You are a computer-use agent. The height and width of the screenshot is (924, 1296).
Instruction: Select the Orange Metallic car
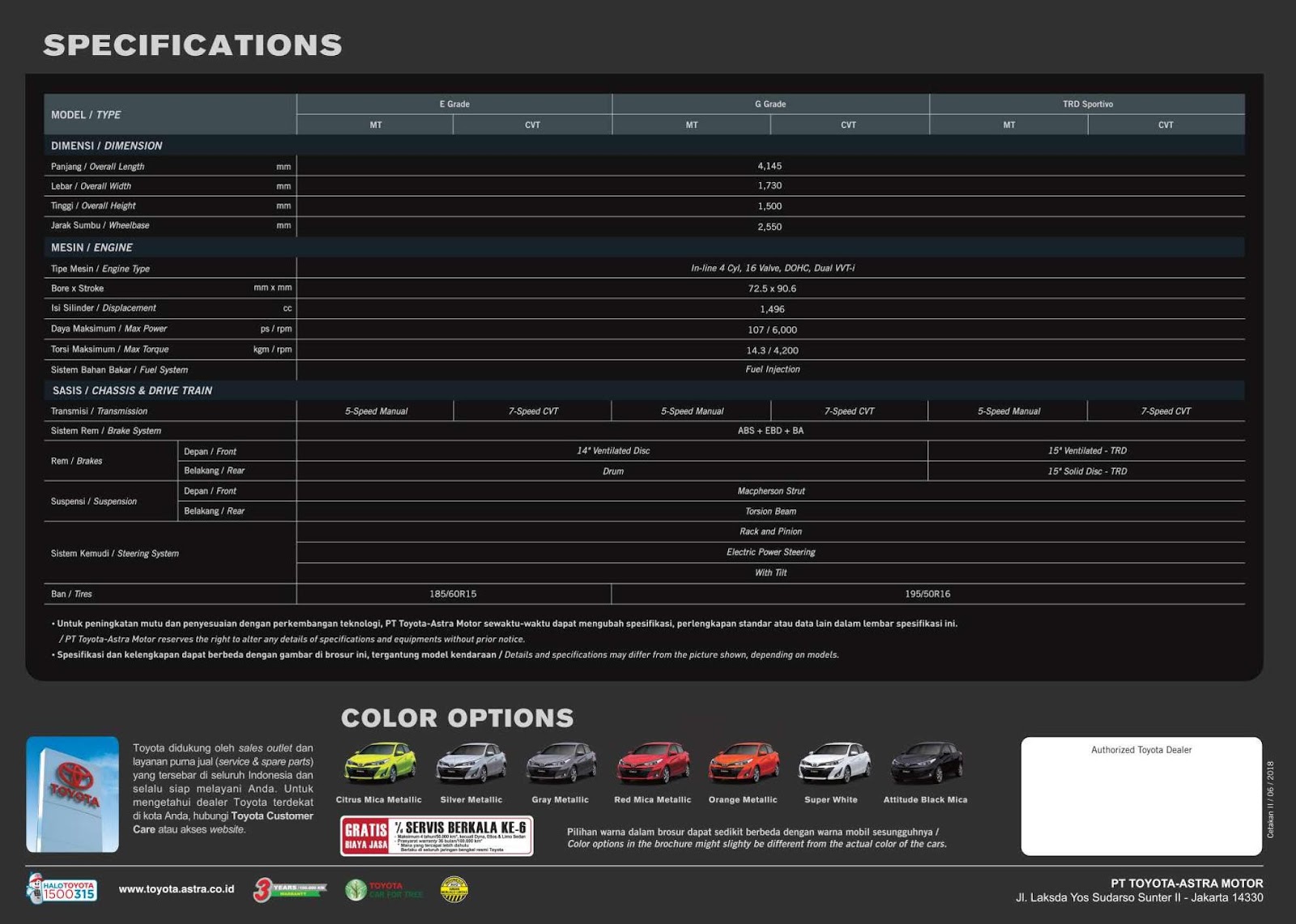[743, 764]
